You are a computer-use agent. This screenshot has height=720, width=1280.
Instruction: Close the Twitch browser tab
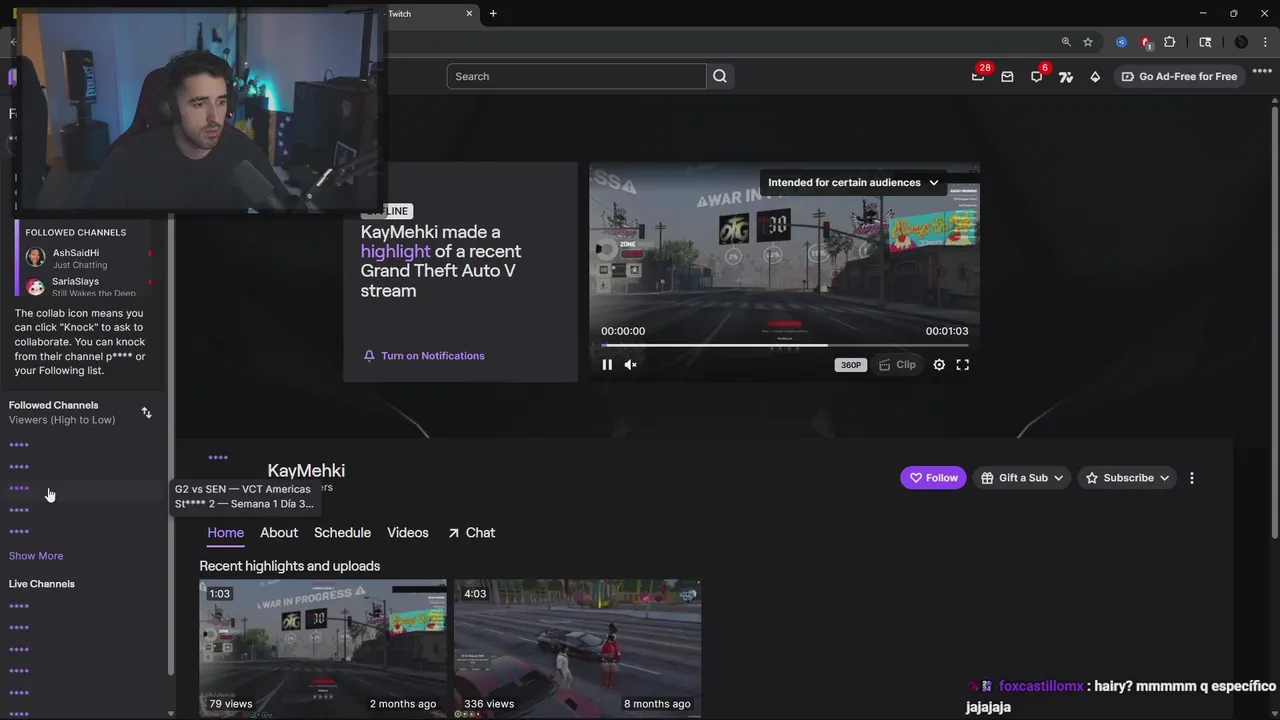tap(469, 13)
